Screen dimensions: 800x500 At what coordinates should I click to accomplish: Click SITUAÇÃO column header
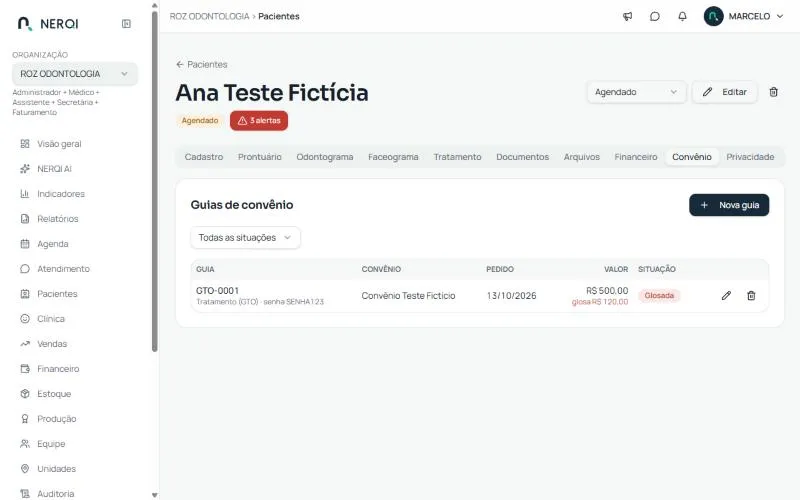click(x=657, y=269)
